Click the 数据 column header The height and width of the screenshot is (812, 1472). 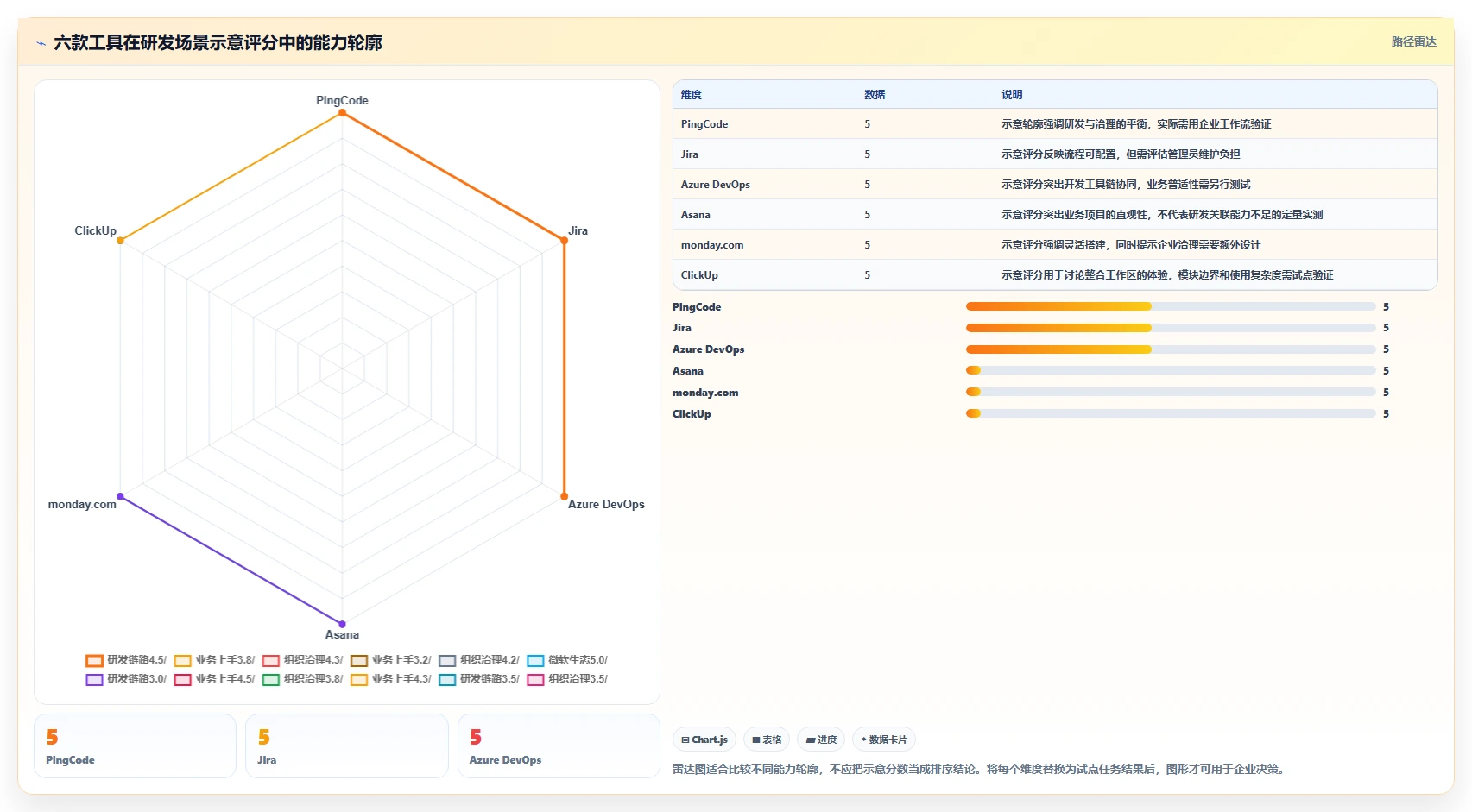click(875, 95)
